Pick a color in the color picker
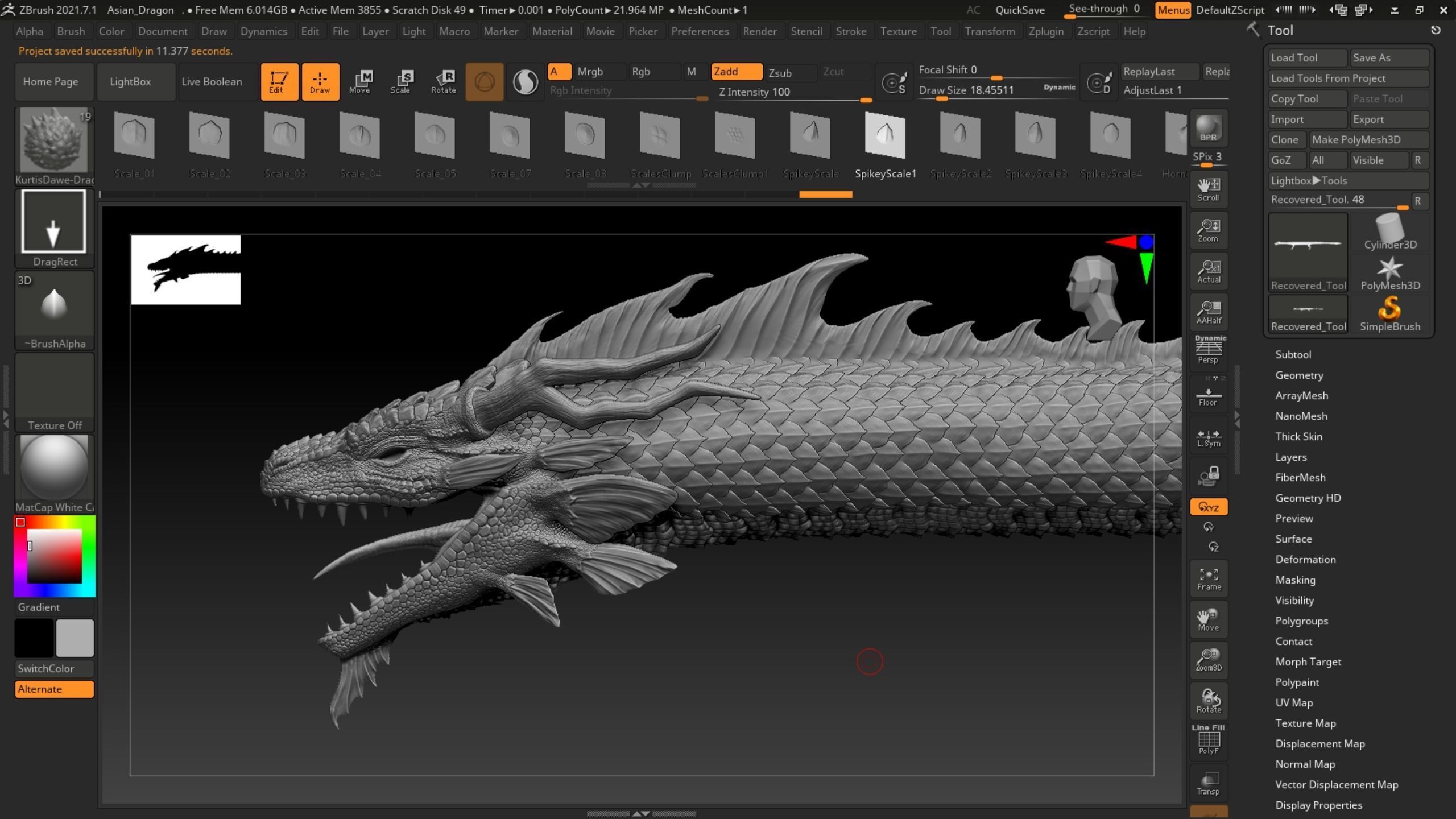This screenshot has width=1456, height=819. [55, 556]
